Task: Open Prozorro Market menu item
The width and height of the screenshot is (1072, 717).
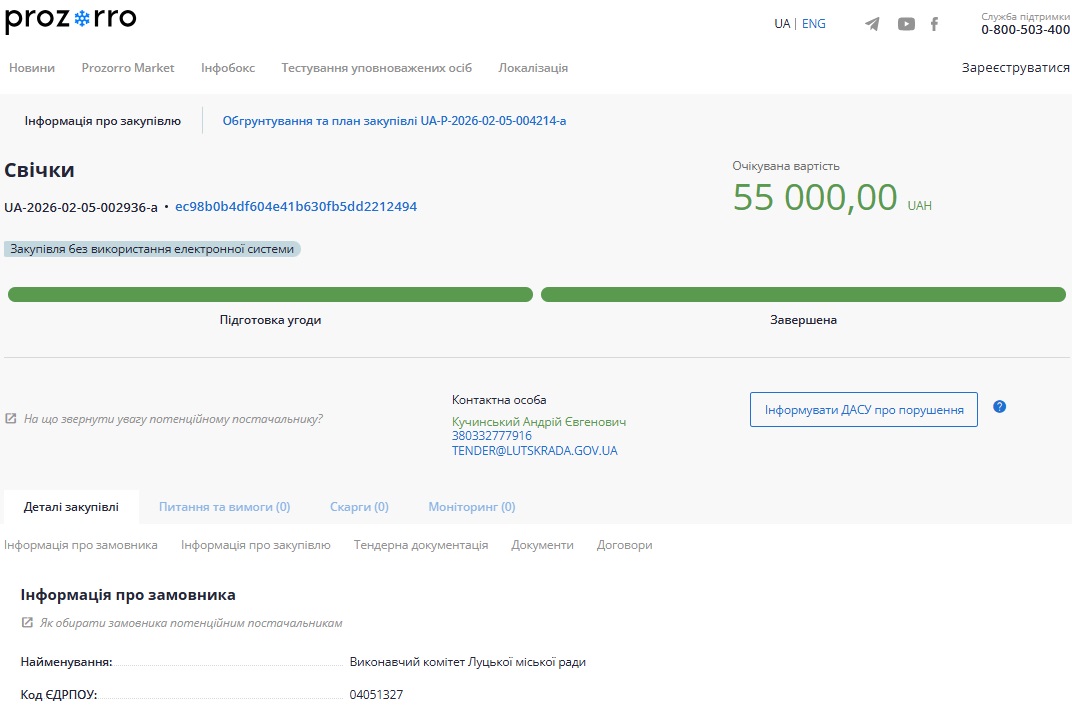Action: pos(128,68)
